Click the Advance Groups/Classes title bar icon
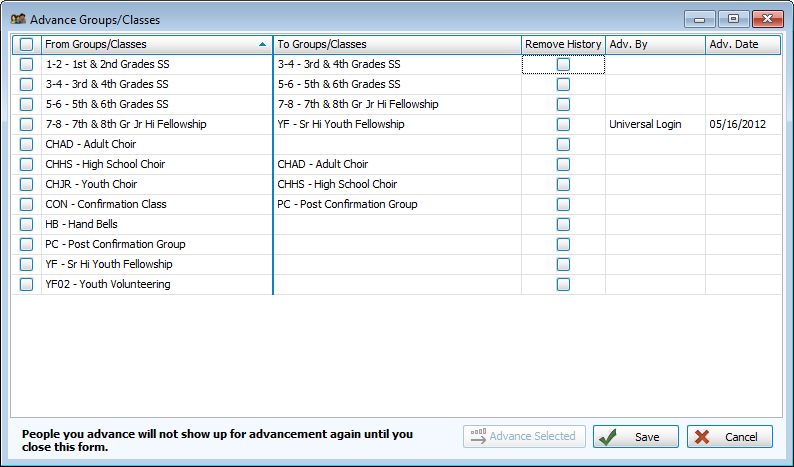This screenshot has width=794, height=467. click(17, 19)
